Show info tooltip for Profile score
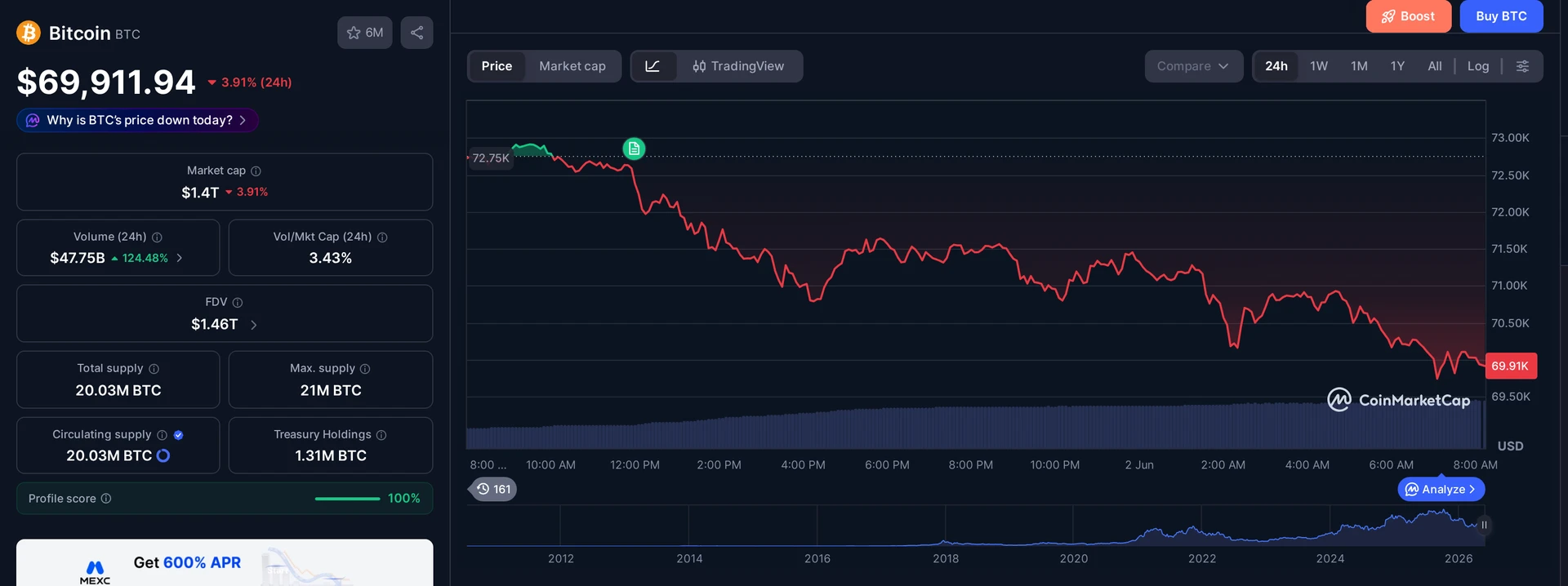The width and height of the screenshot is (1568, 586). click(x=106, y=499)
